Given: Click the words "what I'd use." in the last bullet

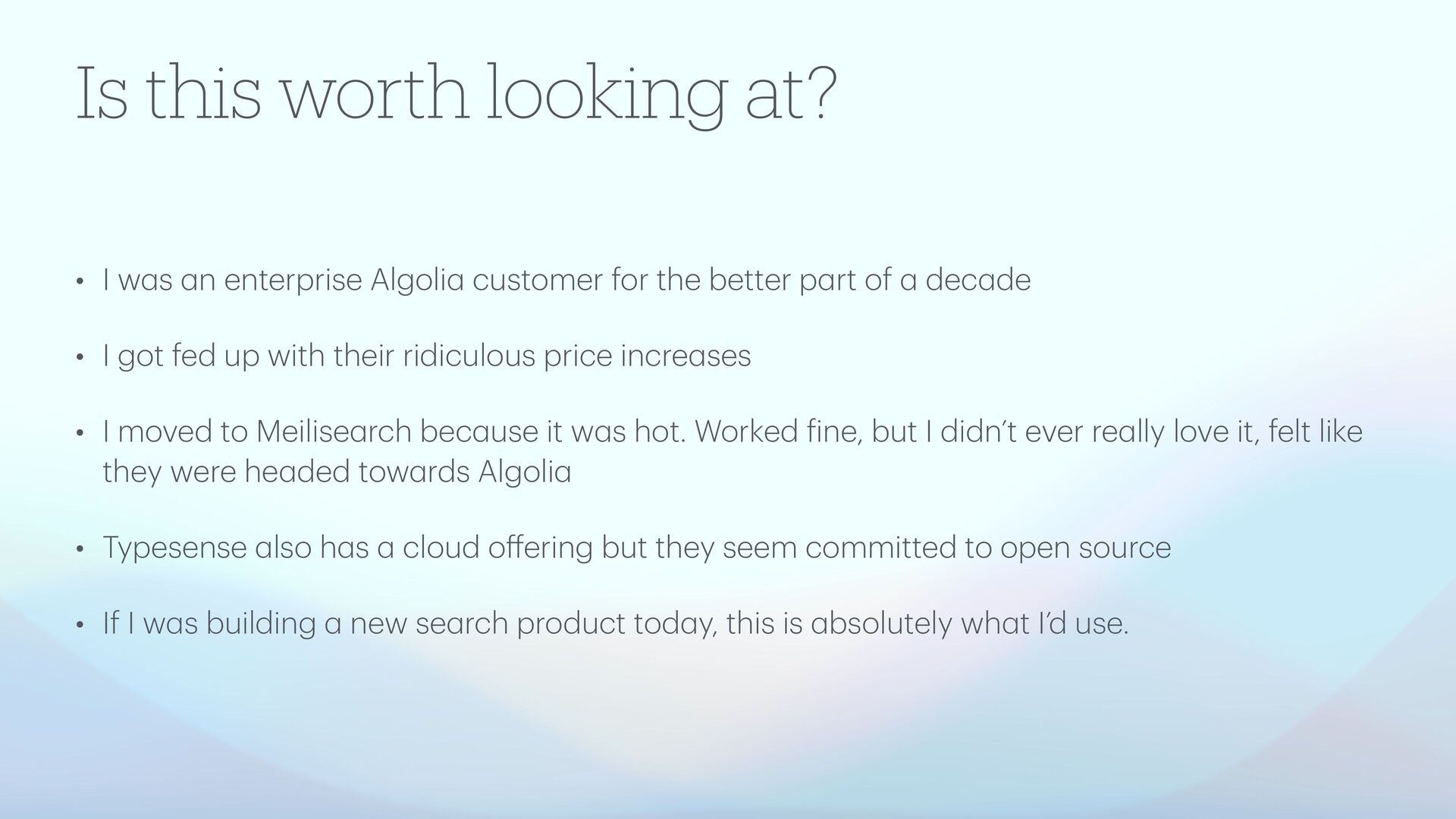Looking at the screenshot, I should click(1044, 624).
